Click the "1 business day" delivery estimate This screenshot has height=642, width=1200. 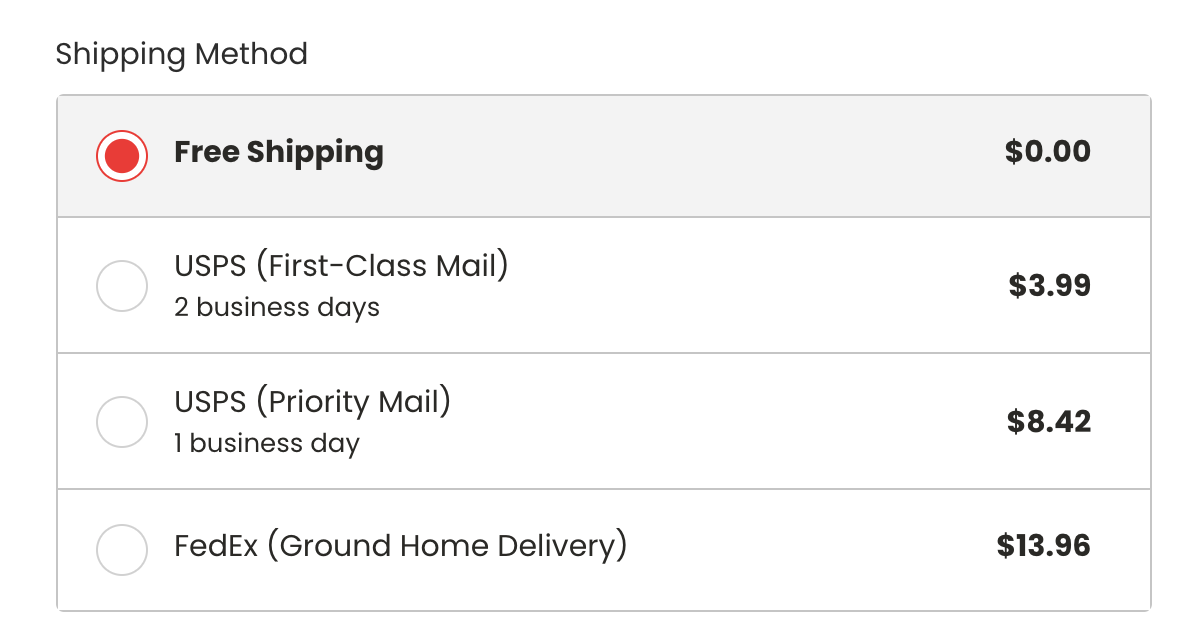(x=266, y=443)
